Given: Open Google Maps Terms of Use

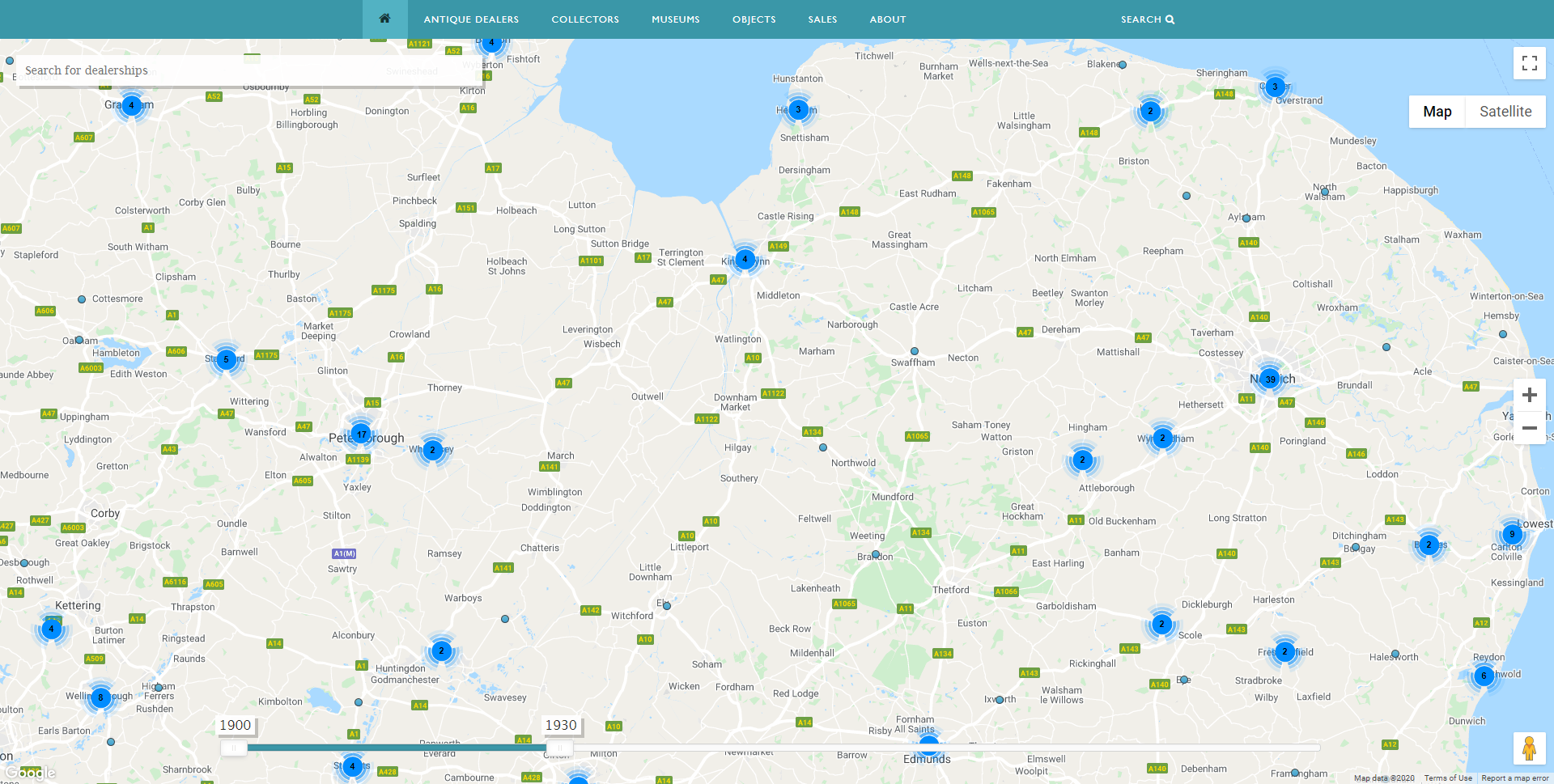Looking at the screenshot, I should pos(1448,778).
